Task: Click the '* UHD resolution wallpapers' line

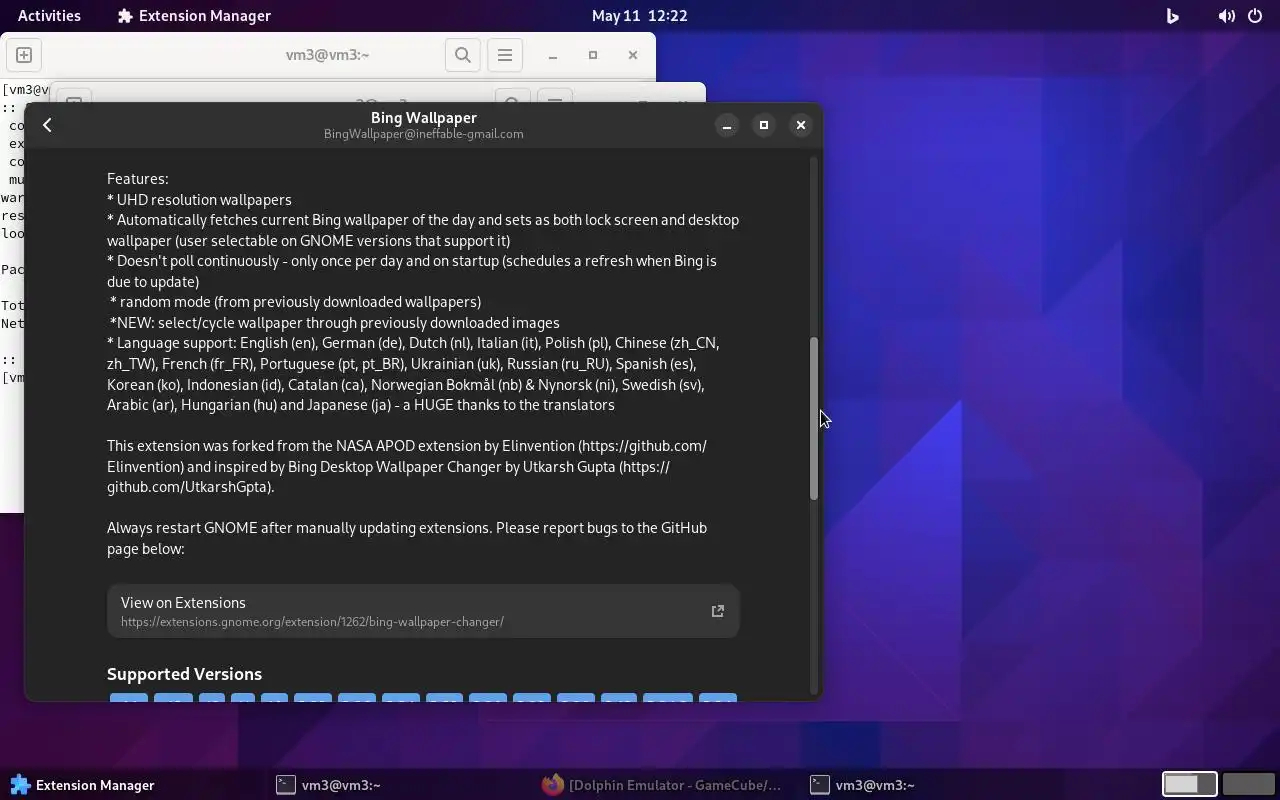Action: [199, 199]
